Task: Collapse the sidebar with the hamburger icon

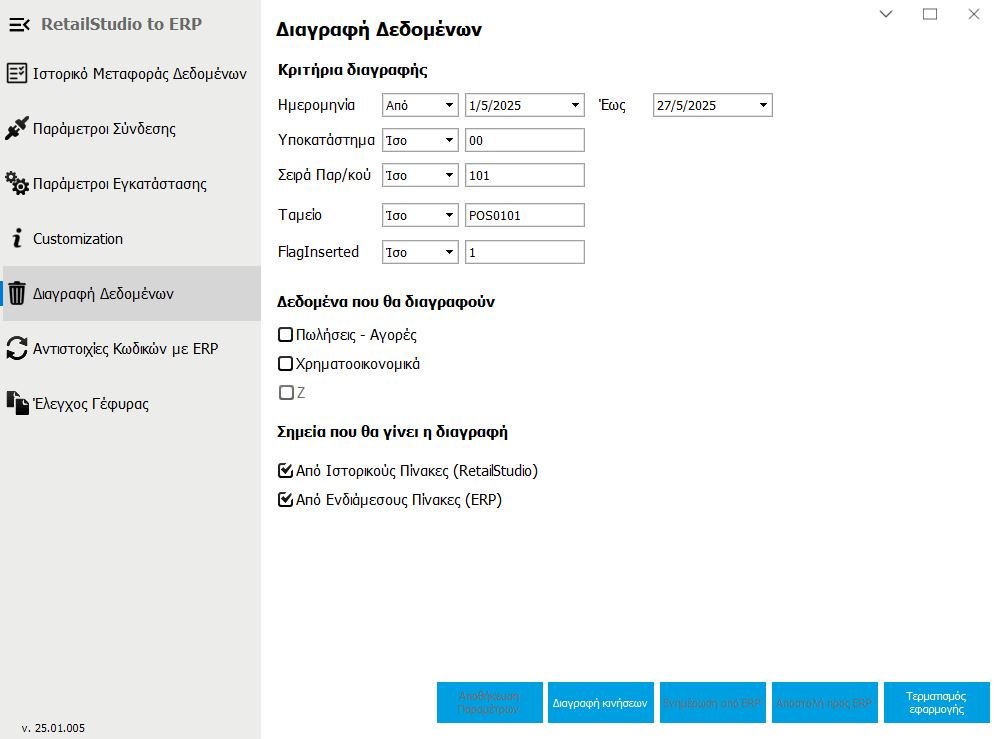Action: click(x=19, y=24)
